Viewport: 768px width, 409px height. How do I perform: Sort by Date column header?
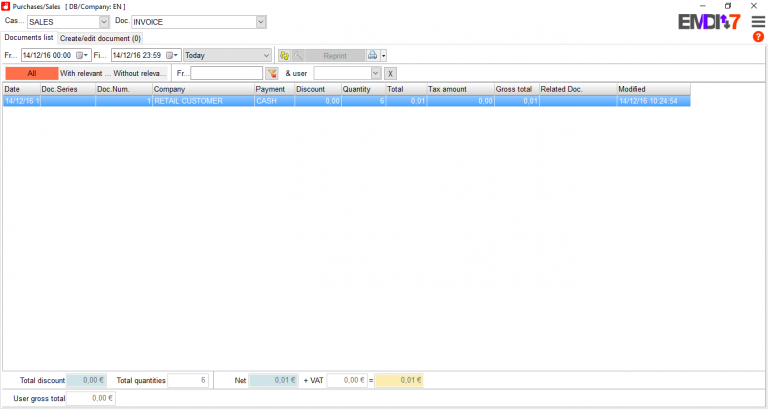pos(22,89)
